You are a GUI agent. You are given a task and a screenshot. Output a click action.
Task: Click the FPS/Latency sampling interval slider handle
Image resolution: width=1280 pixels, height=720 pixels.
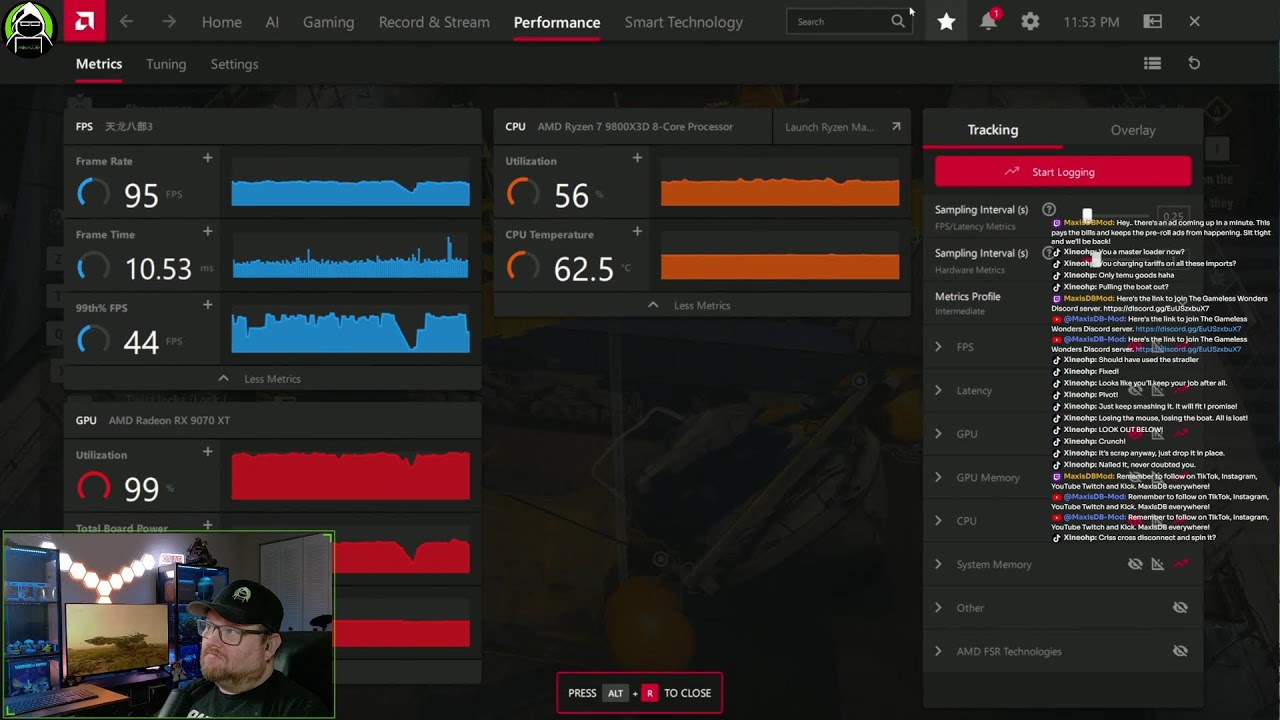tap(1087, 214)
